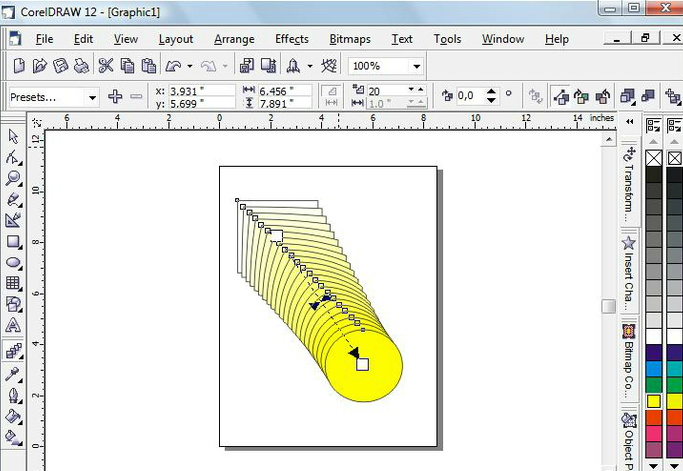Click the blend direction angle field
Image resolution: width=683 pixels, height=471 pixels.
point(470,95)
